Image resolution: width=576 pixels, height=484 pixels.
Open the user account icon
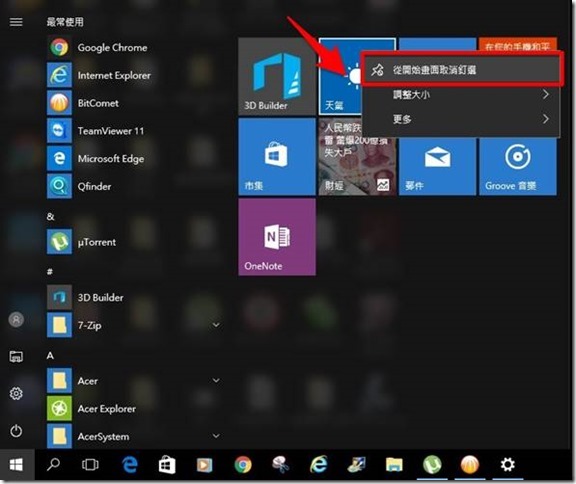point(16,319)
